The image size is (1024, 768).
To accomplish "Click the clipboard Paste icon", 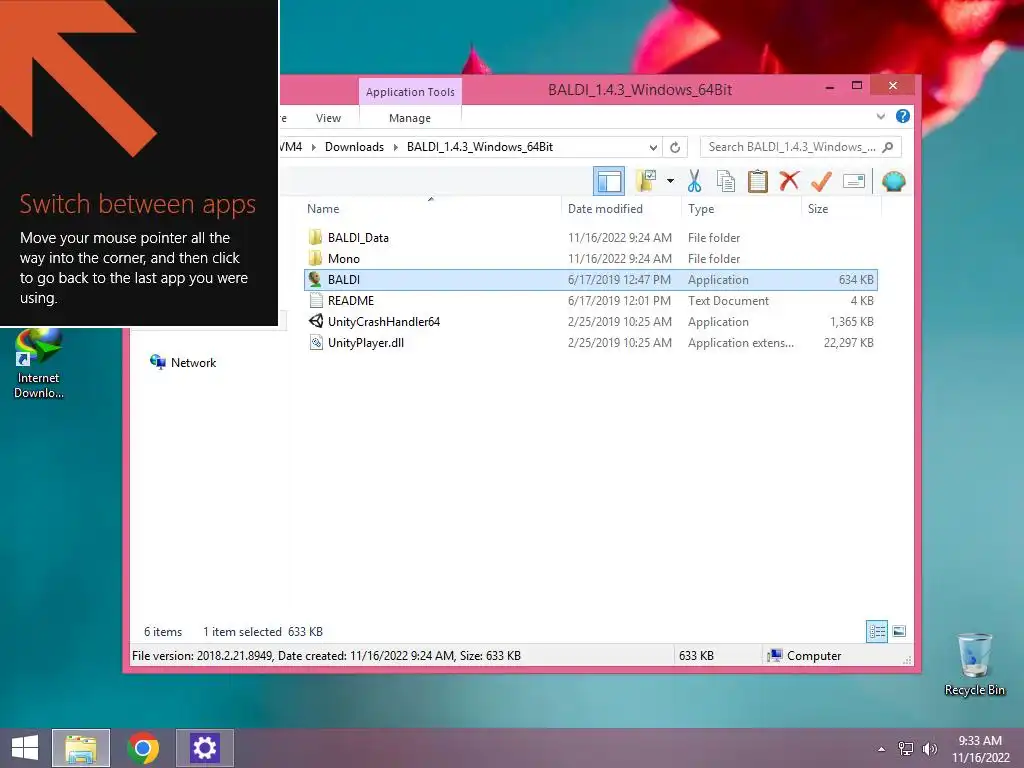I will [x=758, y=181].
